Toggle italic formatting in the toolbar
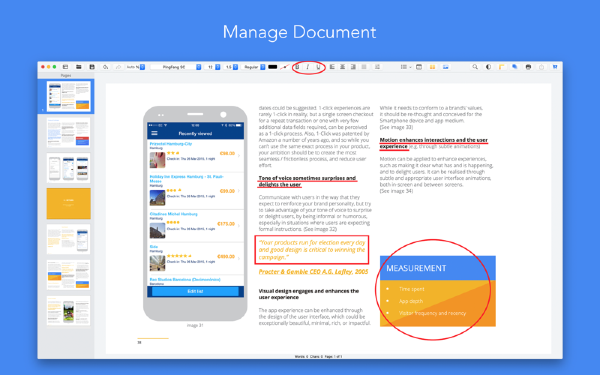Screen dimensions: 600x375 click(308, 67)
